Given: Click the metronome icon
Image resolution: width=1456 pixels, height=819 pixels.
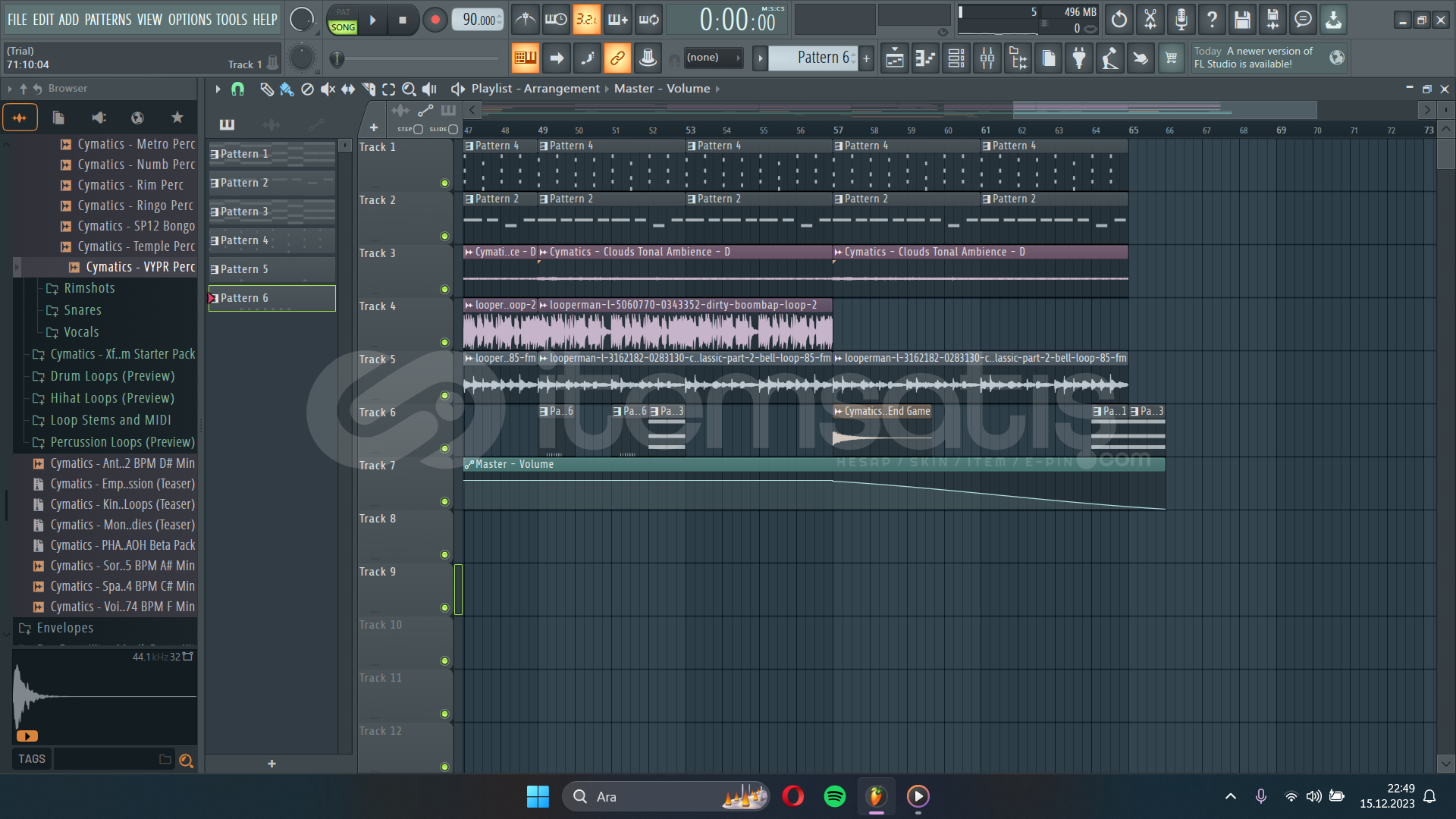Looking at the screenshot, I should pyautogui.click(x=525, y=20).
